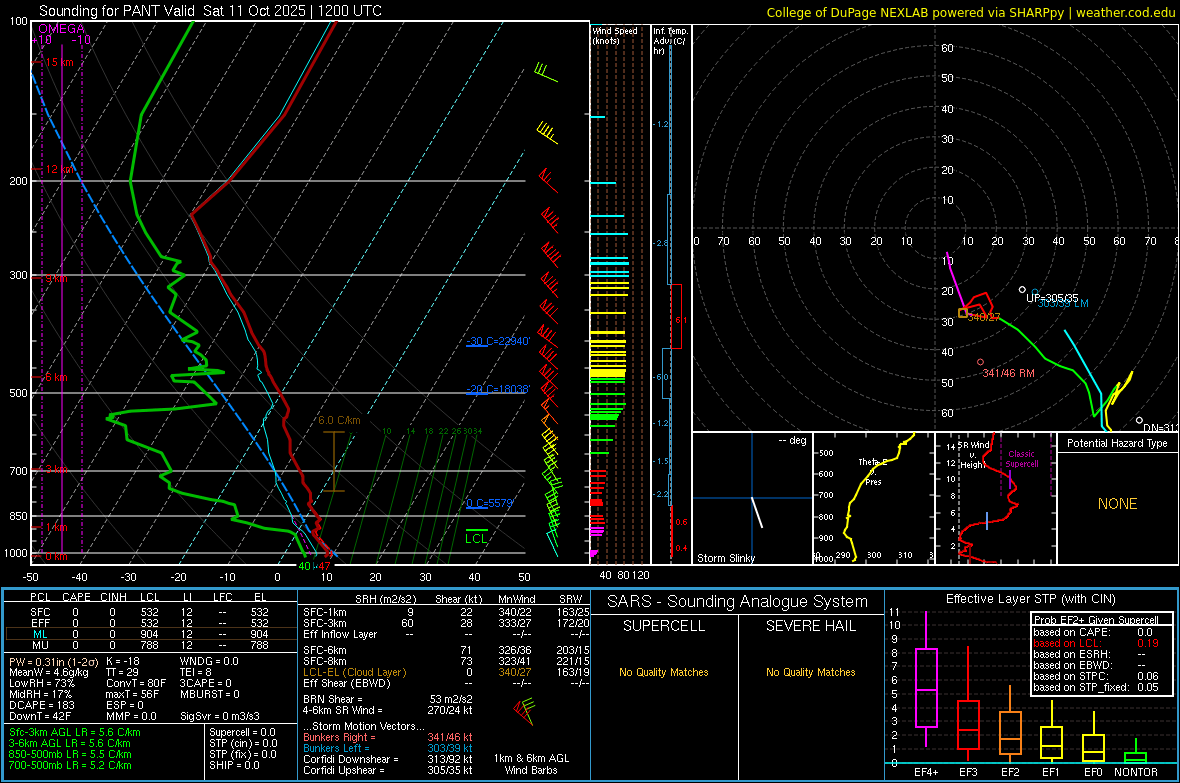This screenshot has width=1180, height=783.
Task: Click the OMEGA label on the skew-T
Action: point(61,29)
